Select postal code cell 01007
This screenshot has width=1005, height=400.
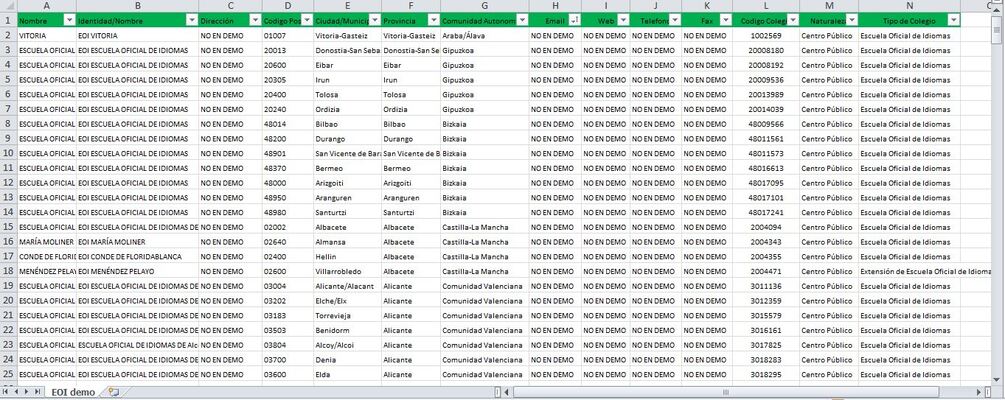[x=288, y=35]
